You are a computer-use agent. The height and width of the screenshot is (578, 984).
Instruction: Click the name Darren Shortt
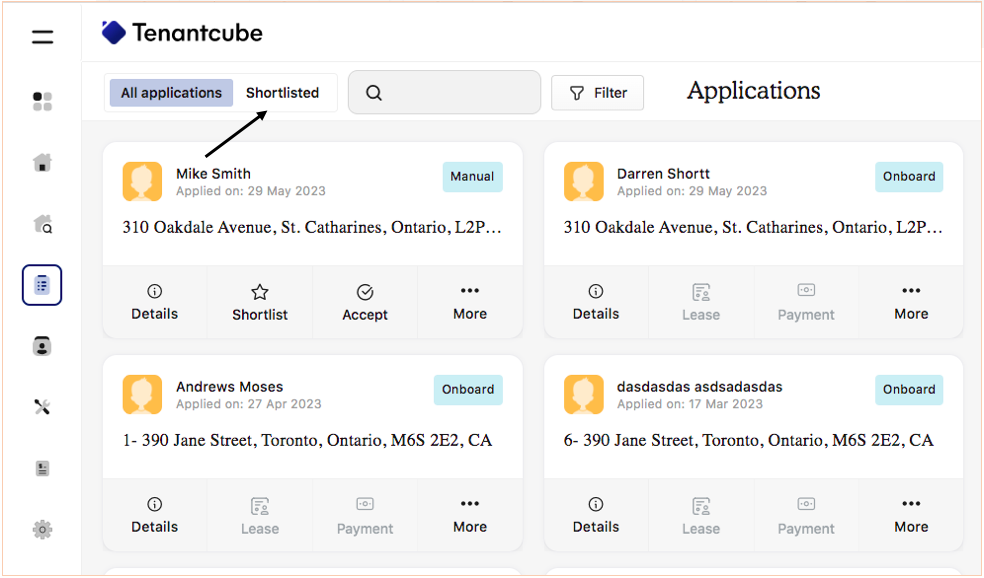tap(663, 174)
